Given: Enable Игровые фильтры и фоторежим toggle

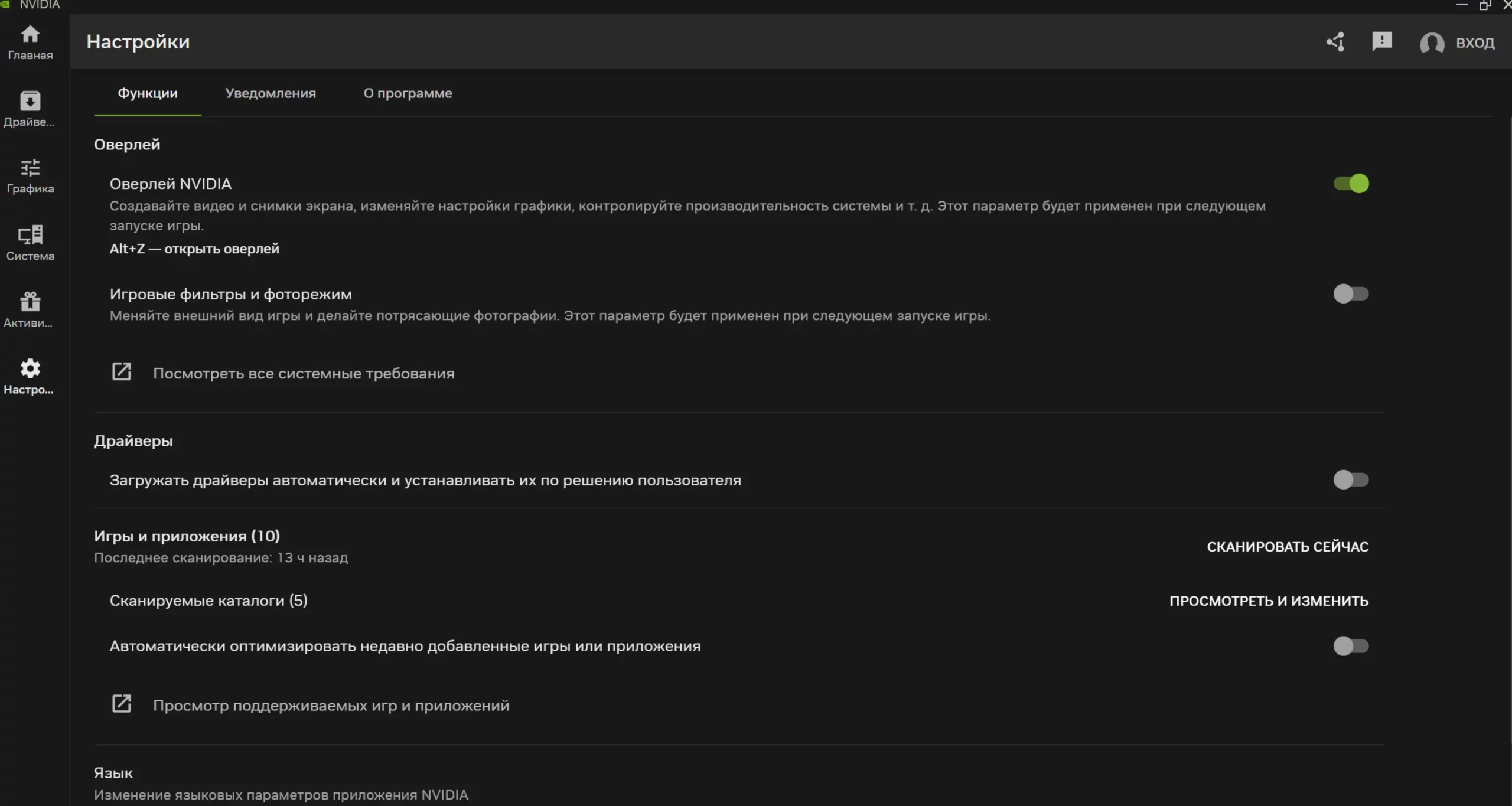Looking at the screenshot, I should point(1351,293).
